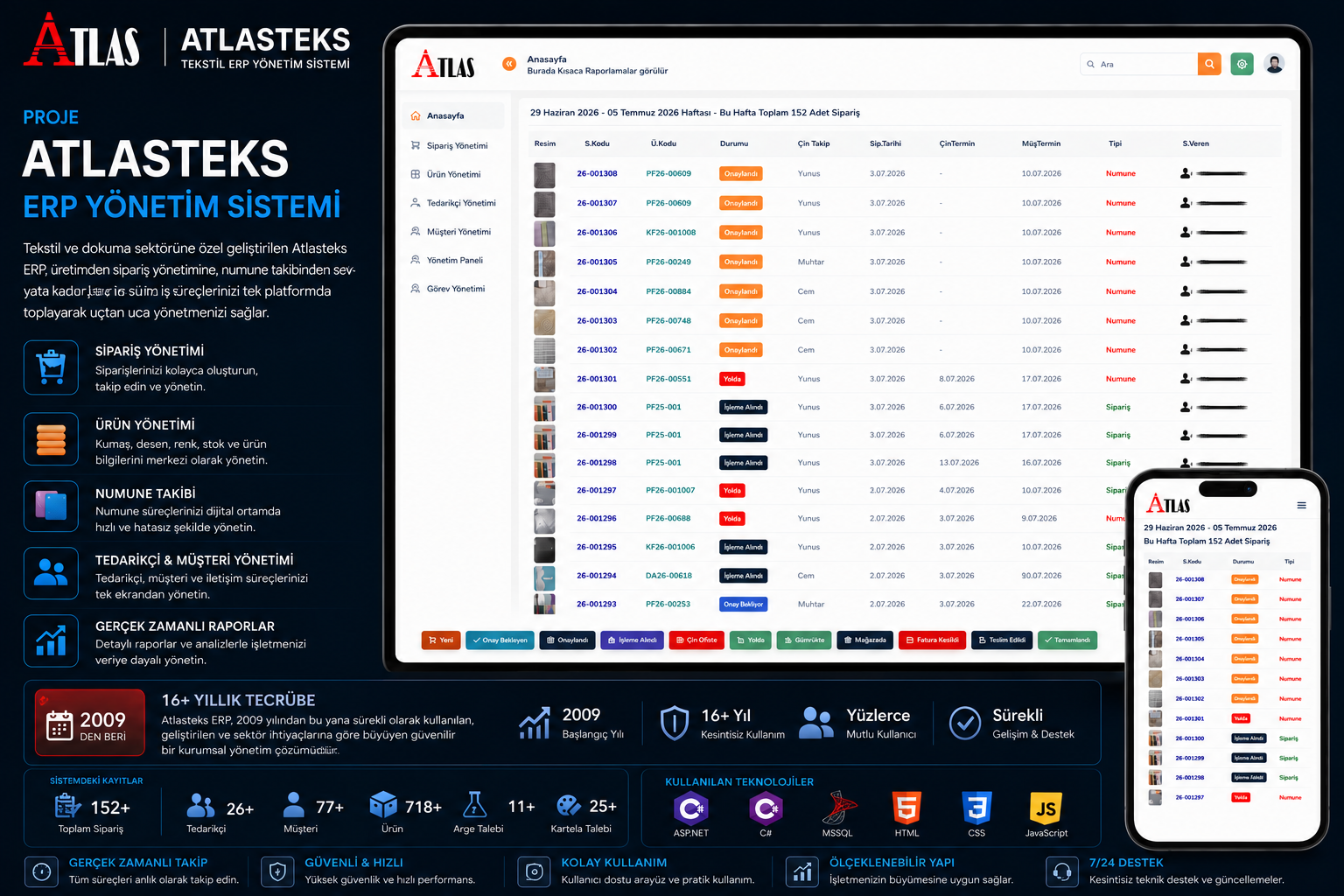
Task: Click the checkmark icon beside Sürekli
Action: (965, 724)
